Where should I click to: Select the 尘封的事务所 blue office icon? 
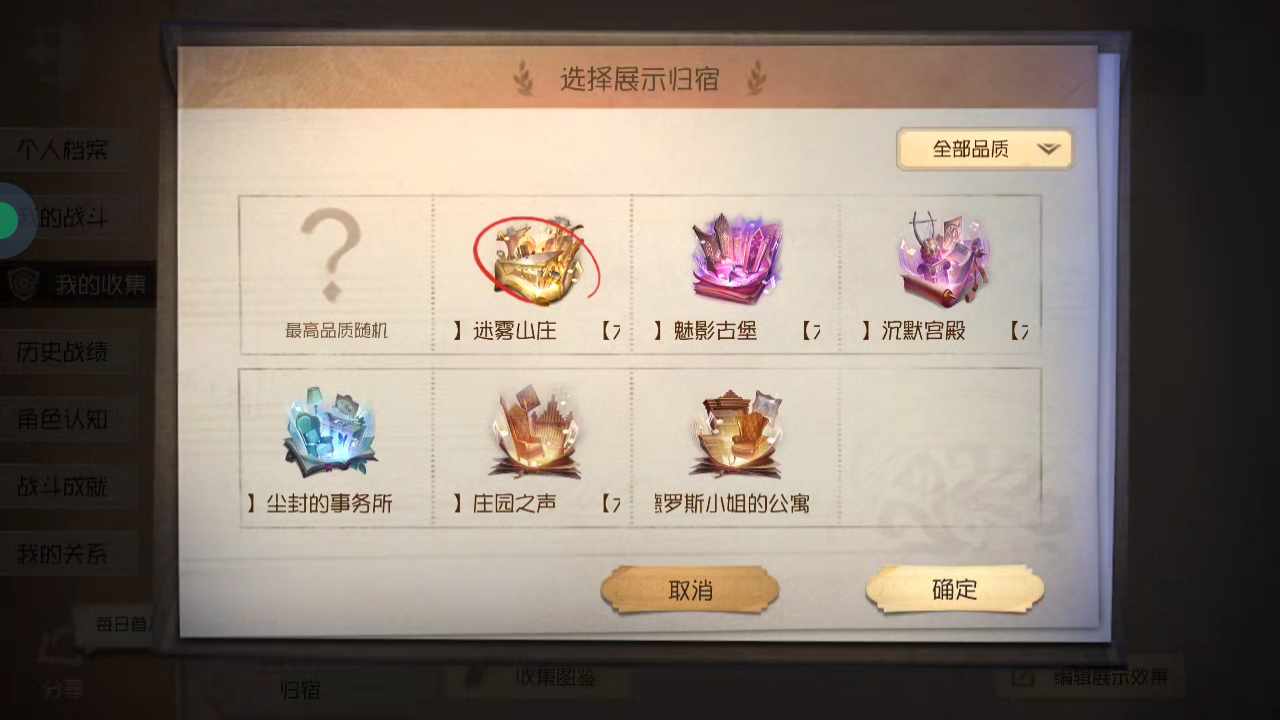(x=330, y=433)
